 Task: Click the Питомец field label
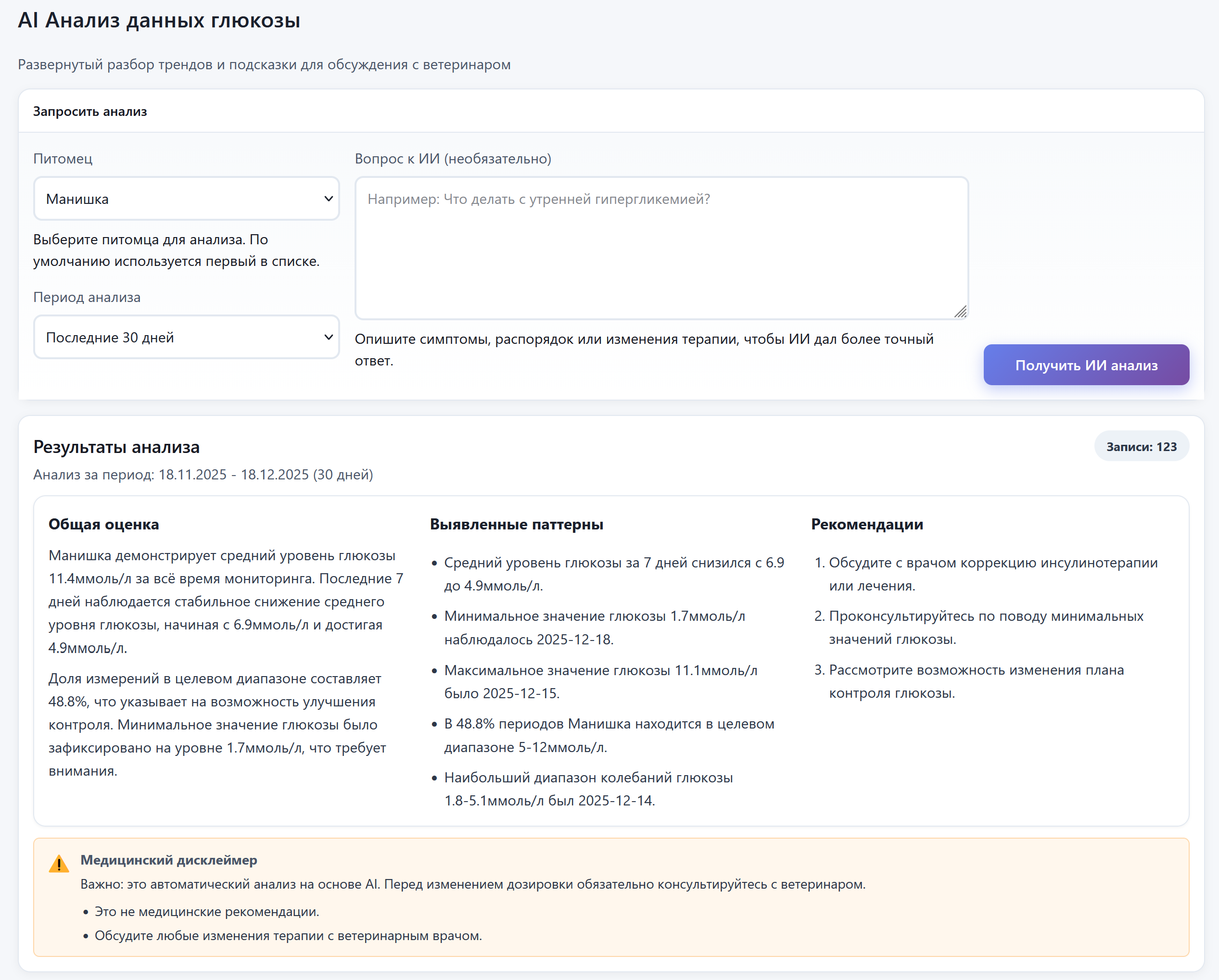[x=63, y=158]
